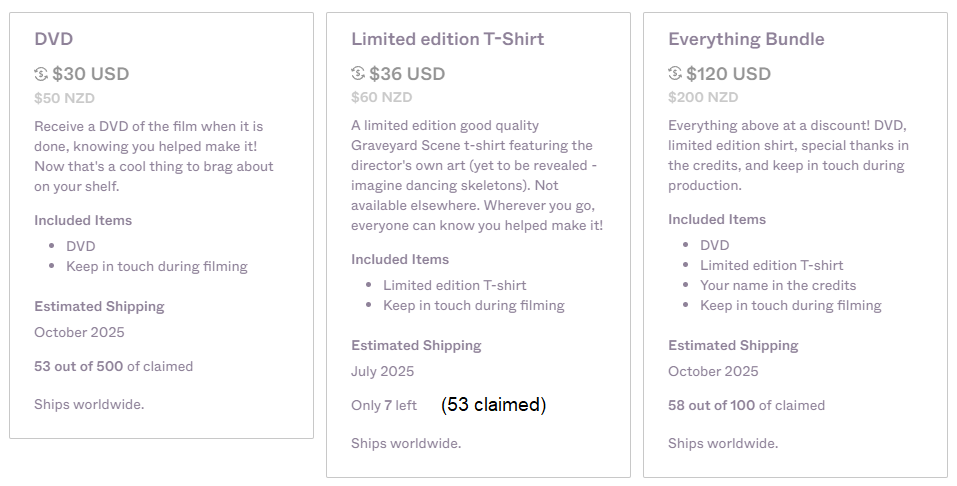Click the currency conversion icon beside $30 USD
The height and width of the screenshot is (486, 957).
click(41, 74)
